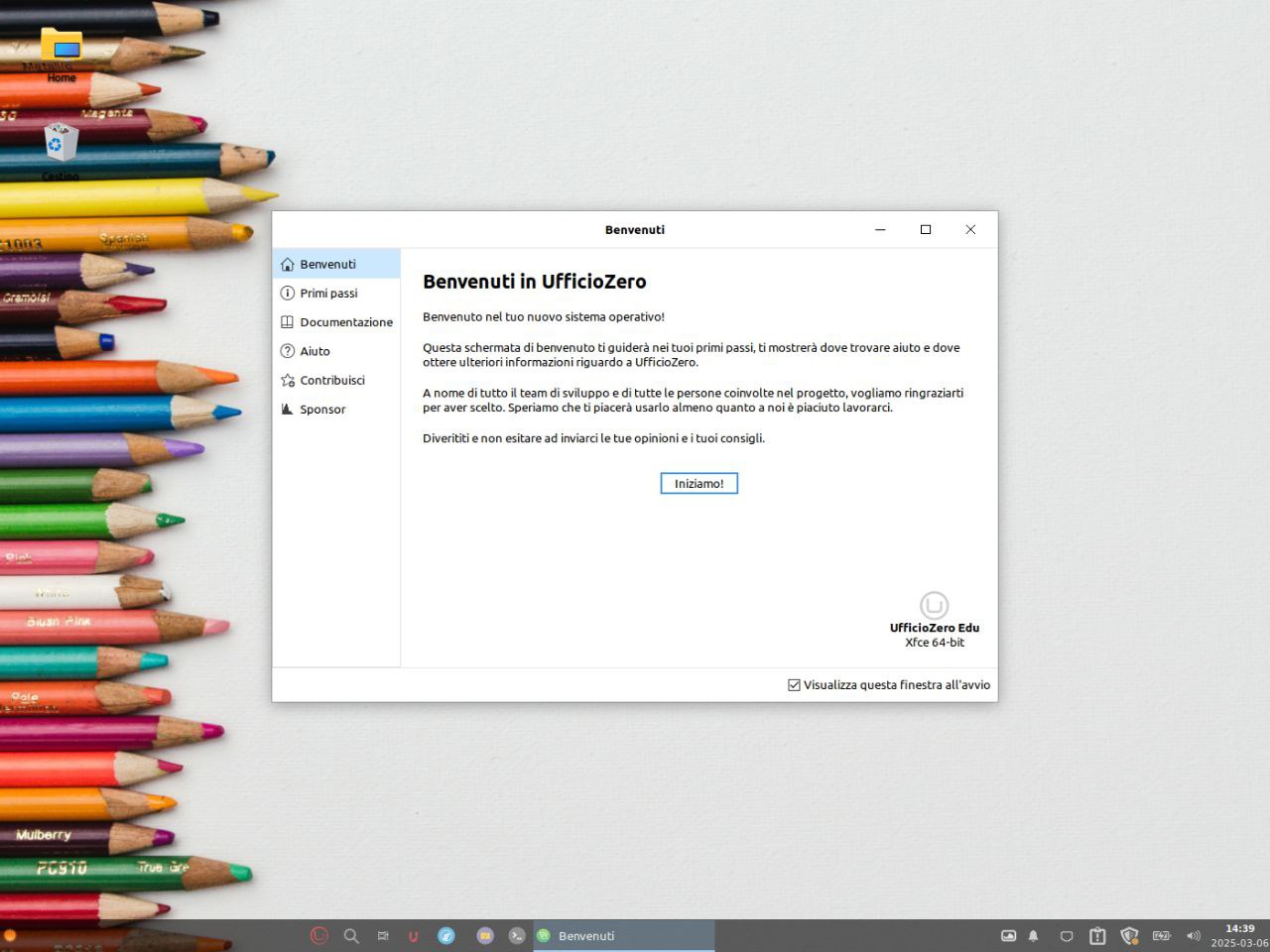Open the Cestino trash desktop icon
Screen dimensions: 1270x952
61,145
